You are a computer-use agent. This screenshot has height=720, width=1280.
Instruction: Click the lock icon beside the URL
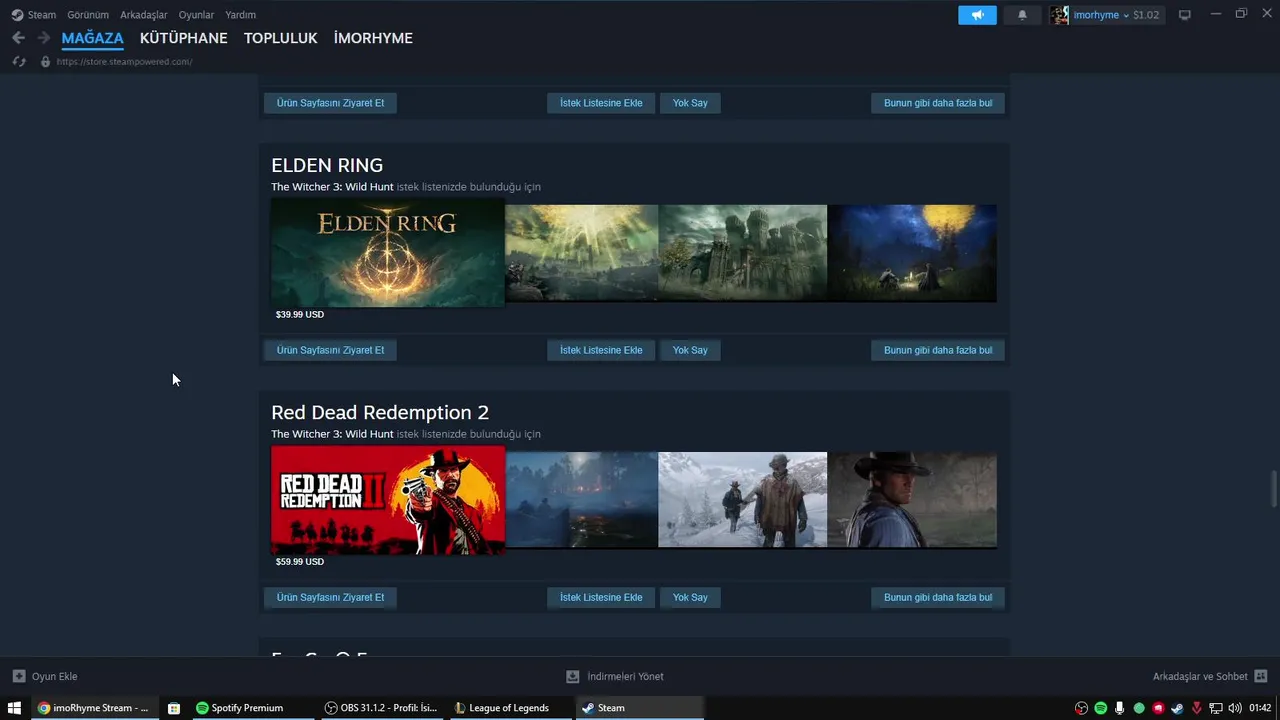pyautogui.click(x=45, y=62)
